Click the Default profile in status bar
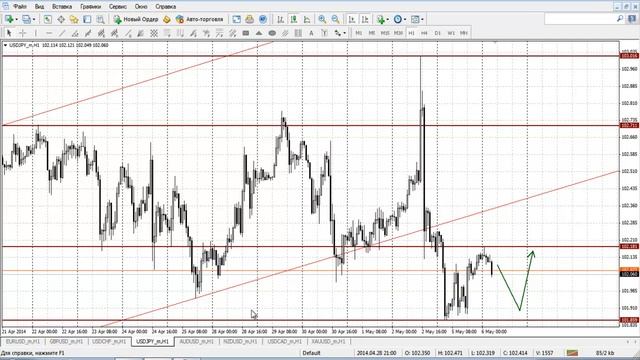This screenshot has height=360, width=640. pos(311,353)
